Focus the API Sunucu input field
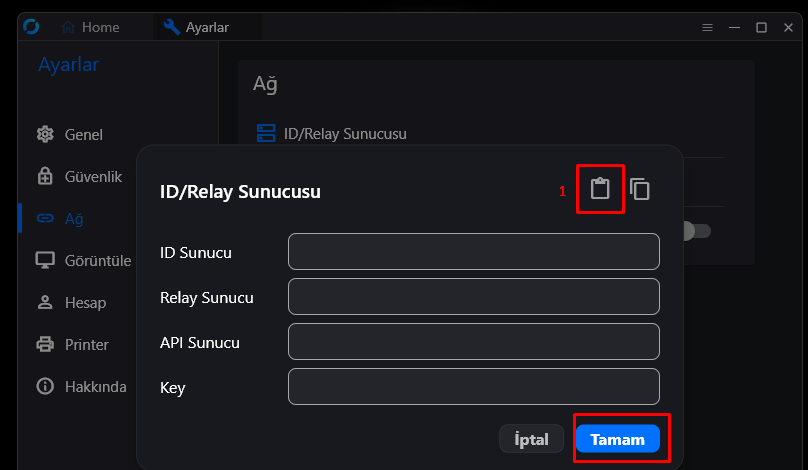Screen dimensions: 808x470 (x=474, y=341)
